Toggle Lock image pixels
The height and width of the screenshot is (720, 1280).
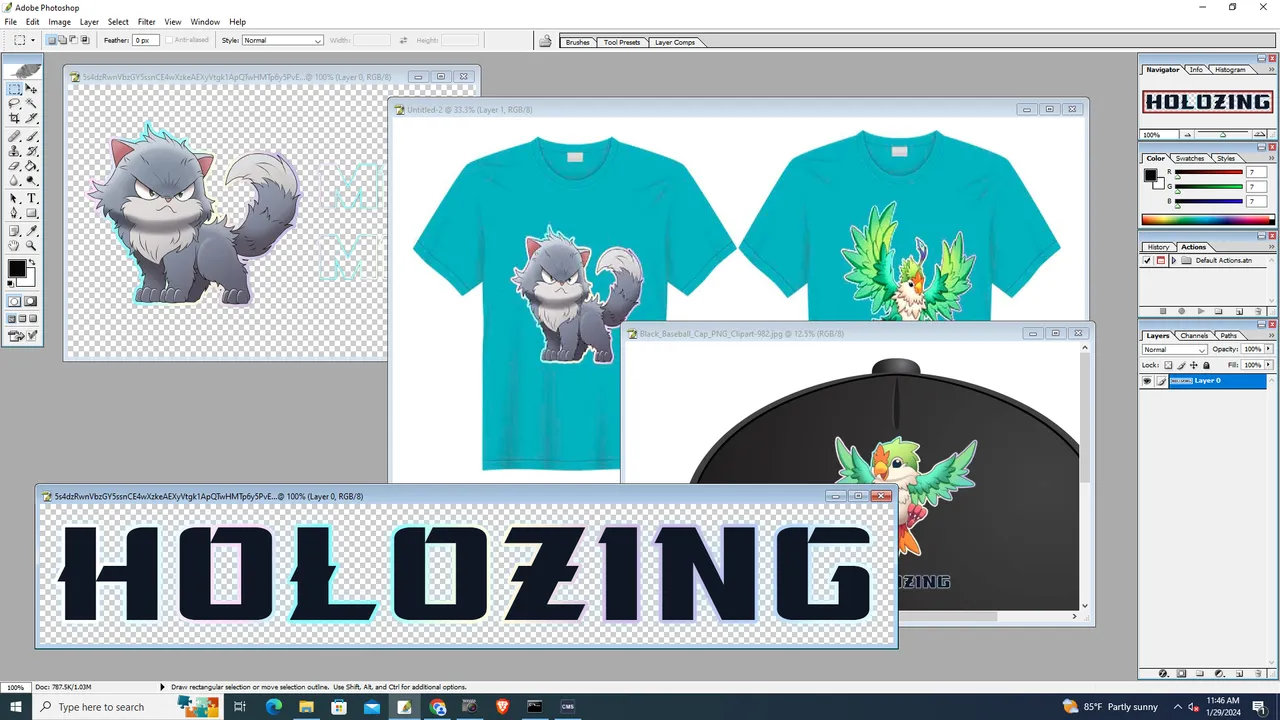tap(1181, 365)
